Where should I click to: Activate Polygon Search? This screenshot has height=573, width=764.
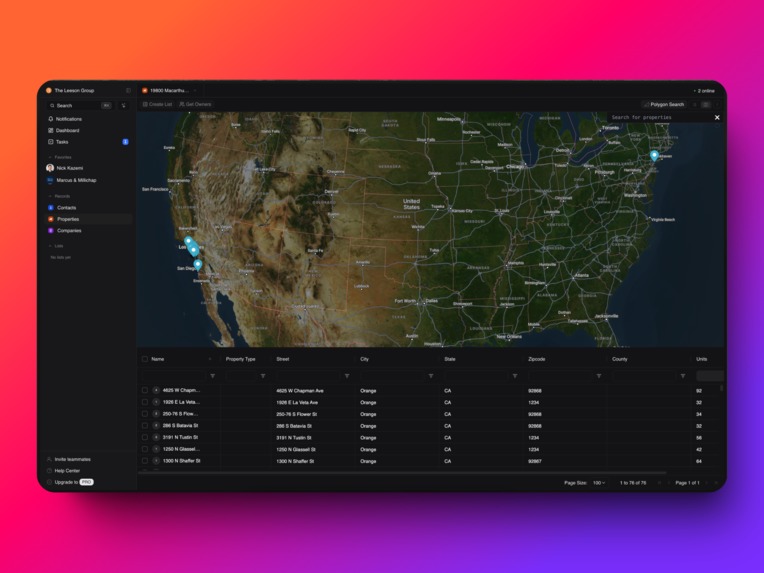pyautogui.click(x=664, y=104)
